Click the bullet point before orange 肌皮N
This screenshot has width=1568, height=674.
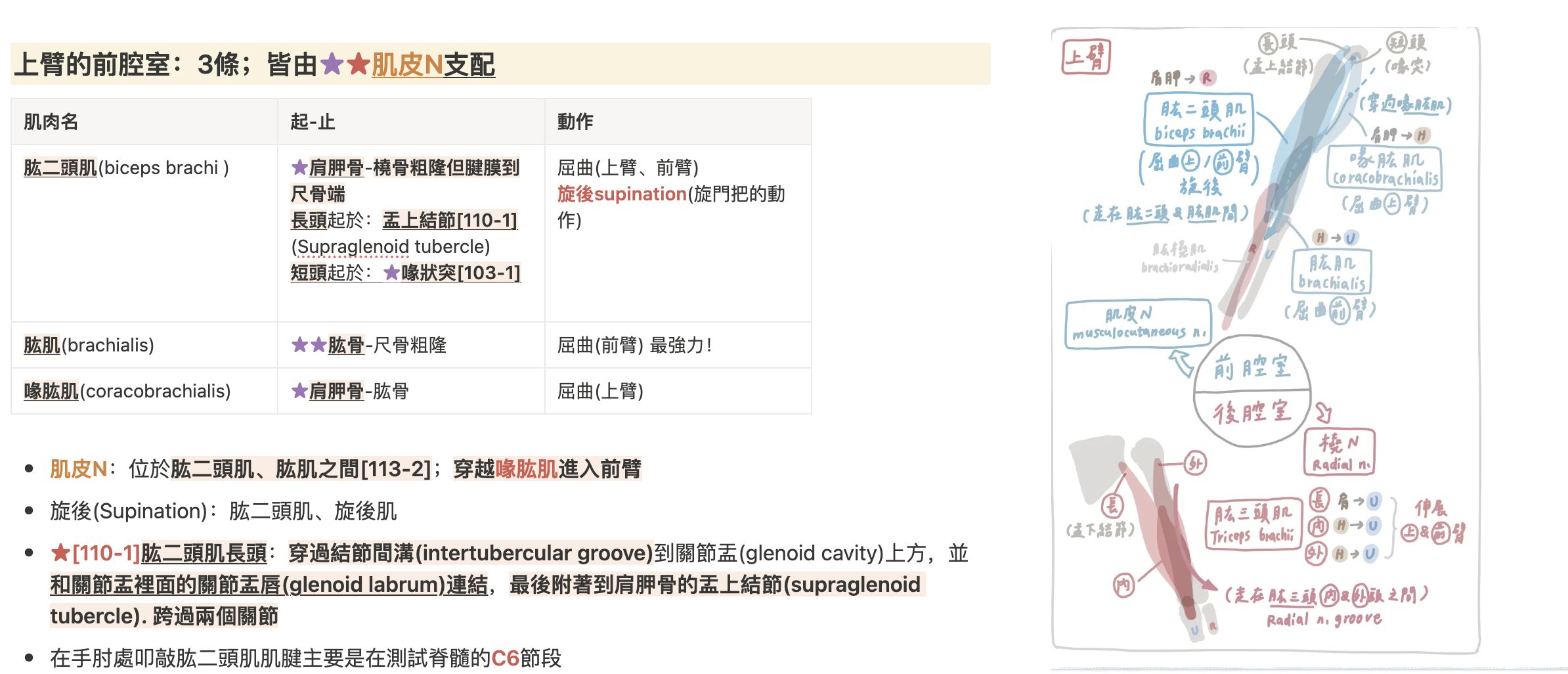point(29,469)
